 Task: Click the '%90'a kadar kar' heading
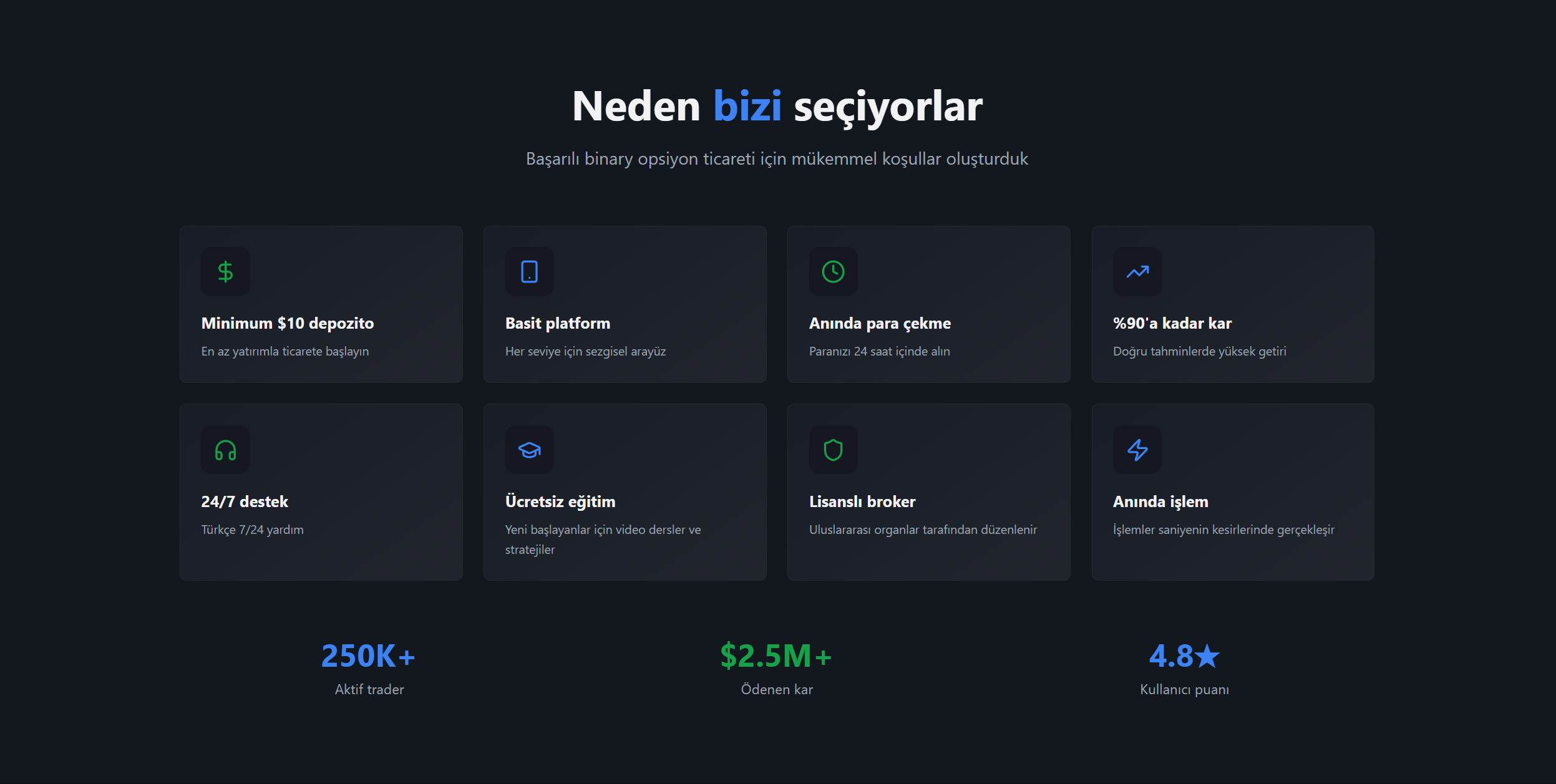pos(1172,323)
